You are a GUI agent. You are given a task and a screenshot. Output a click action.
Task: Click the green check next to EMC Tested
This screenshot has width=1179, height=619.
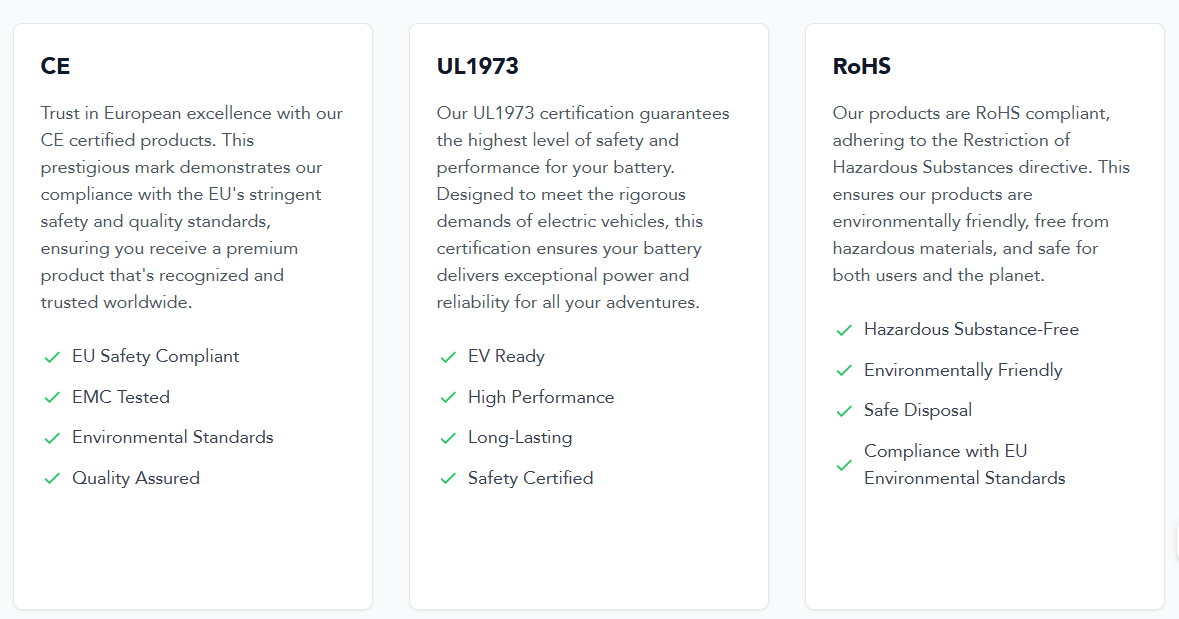pos(52,397)
